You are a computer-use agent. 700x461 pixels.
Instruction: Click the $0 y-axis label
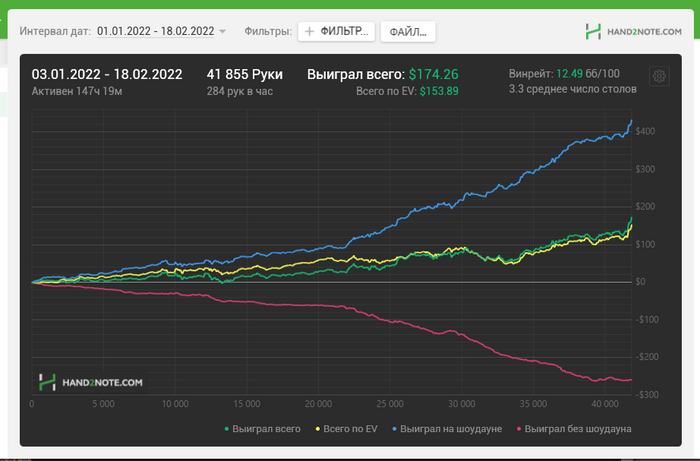pos(640,282)
